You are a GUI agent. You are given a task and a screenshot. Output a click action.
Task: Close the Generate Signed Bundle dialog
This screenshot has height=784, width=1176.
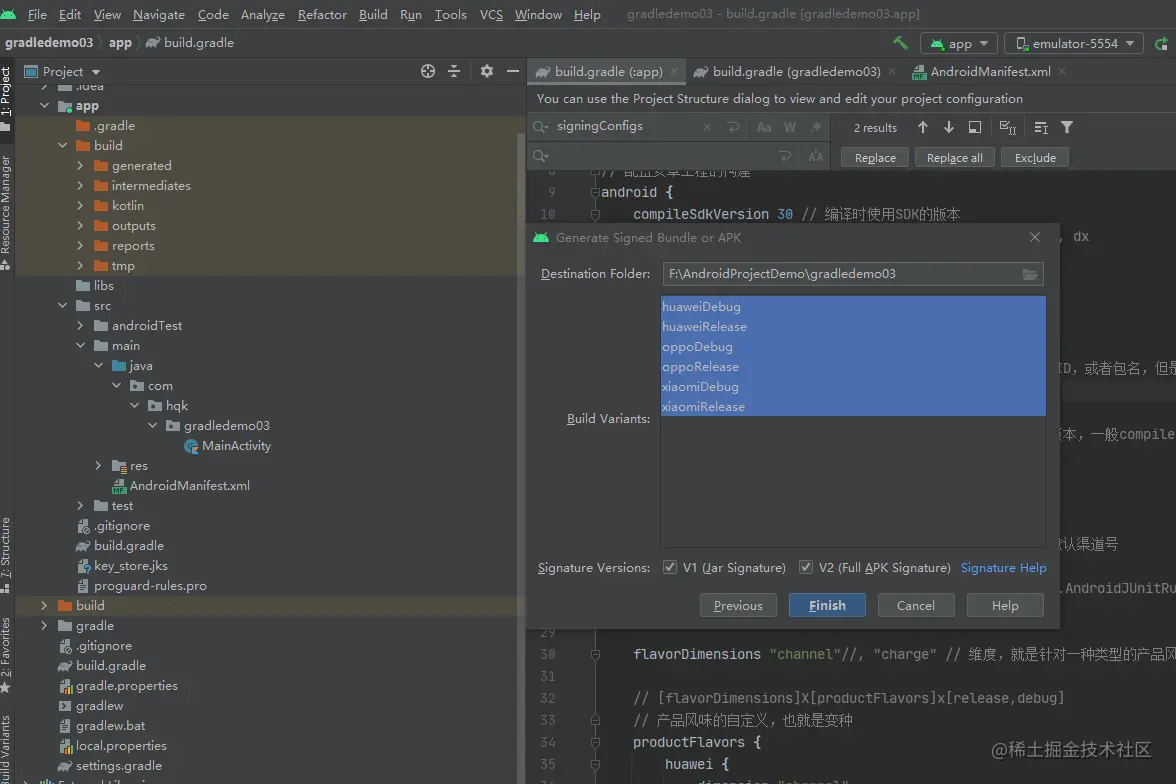pos(1035,237)
